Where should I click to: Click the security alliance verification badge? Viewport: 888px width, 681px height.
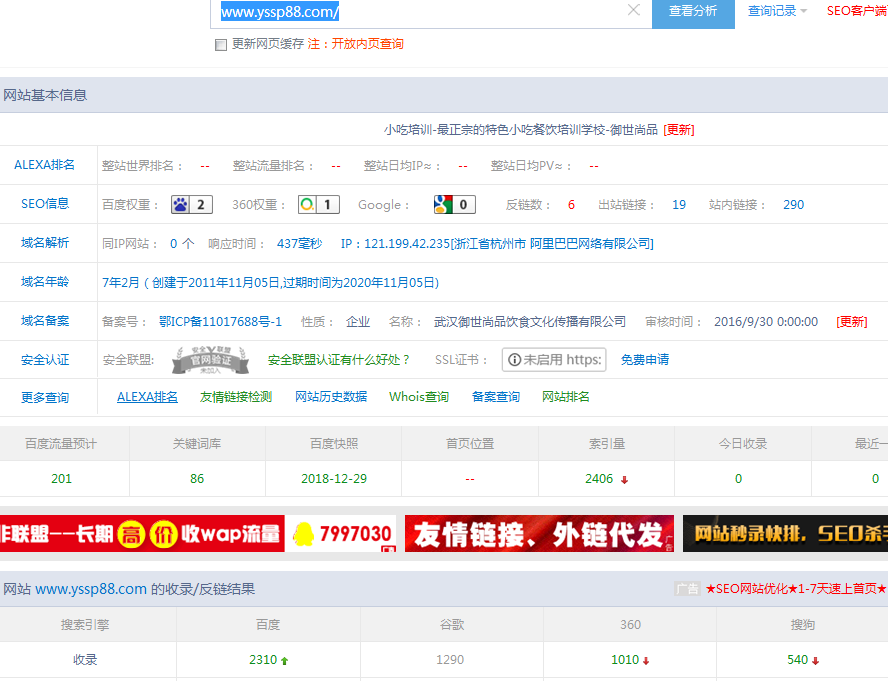[x=208, y=359]
